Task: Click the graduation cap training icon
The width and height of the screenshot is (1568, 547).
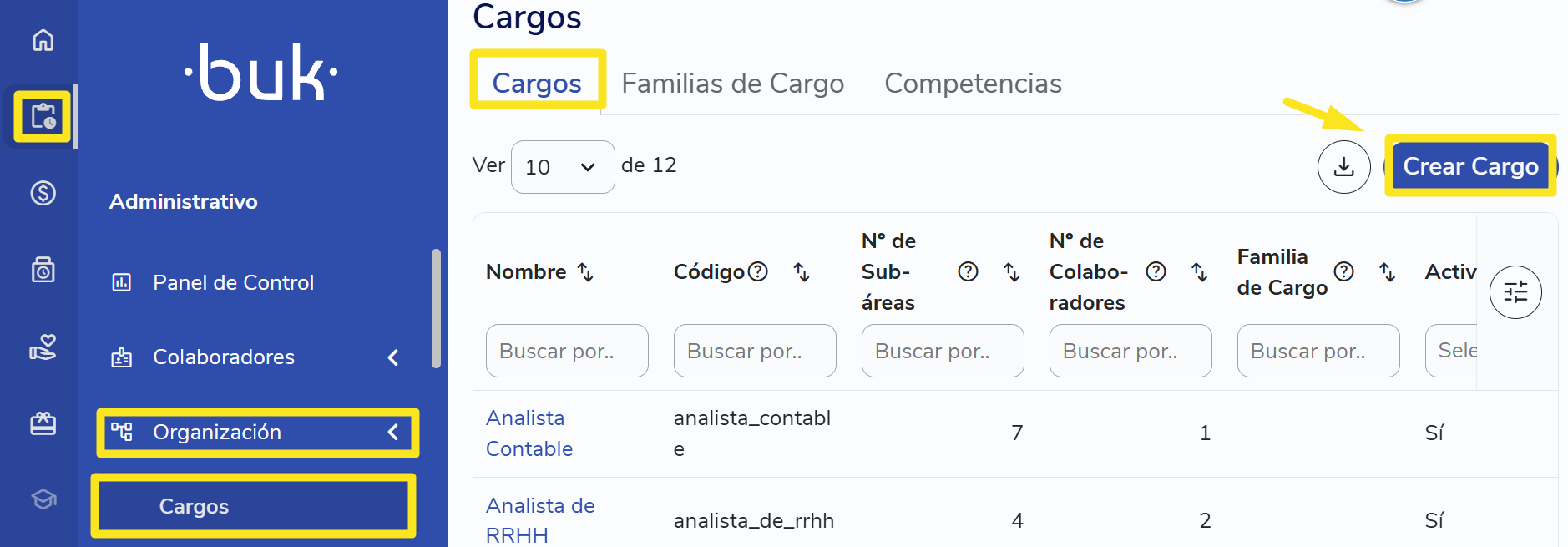Action: tap(43, 499)
